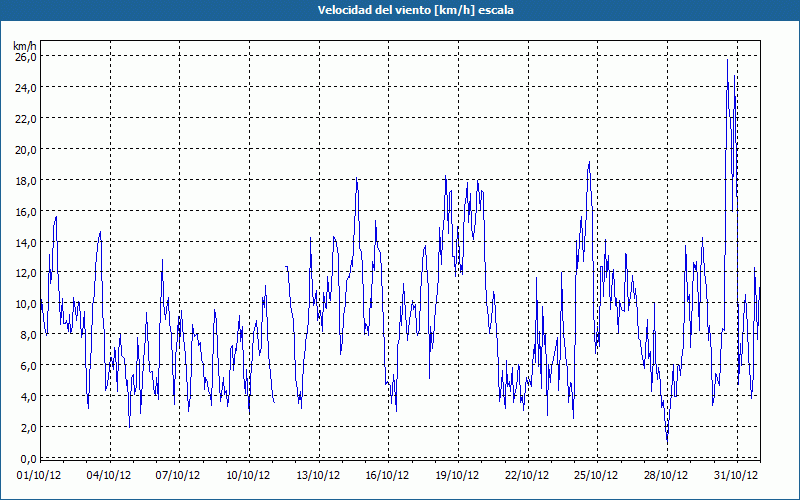Click the 10,0 y-axis value
The image size is (800, 500).
(x=26, y=304)
